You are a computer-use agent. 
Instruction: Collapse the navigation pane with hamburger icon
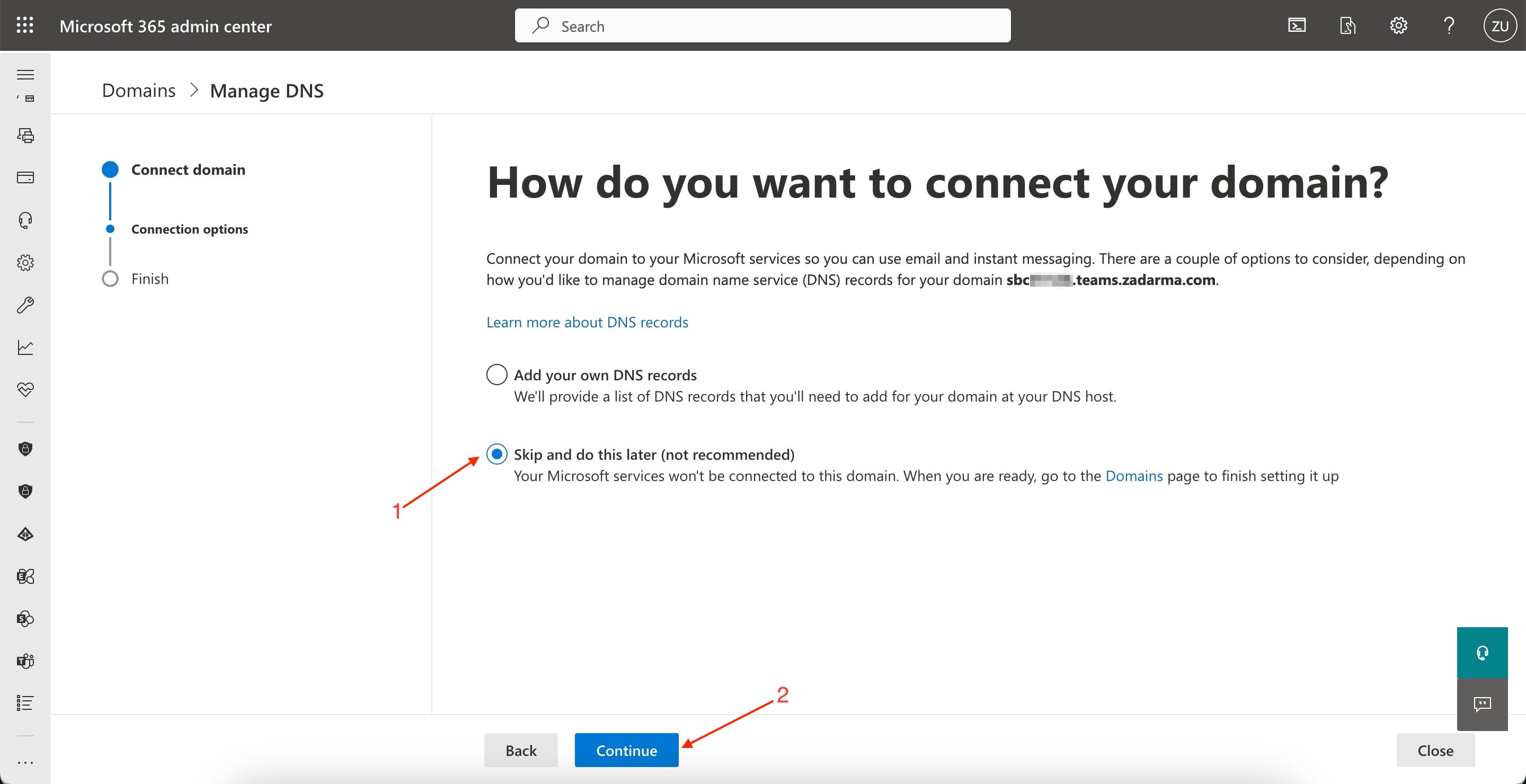tap(25, 74)
